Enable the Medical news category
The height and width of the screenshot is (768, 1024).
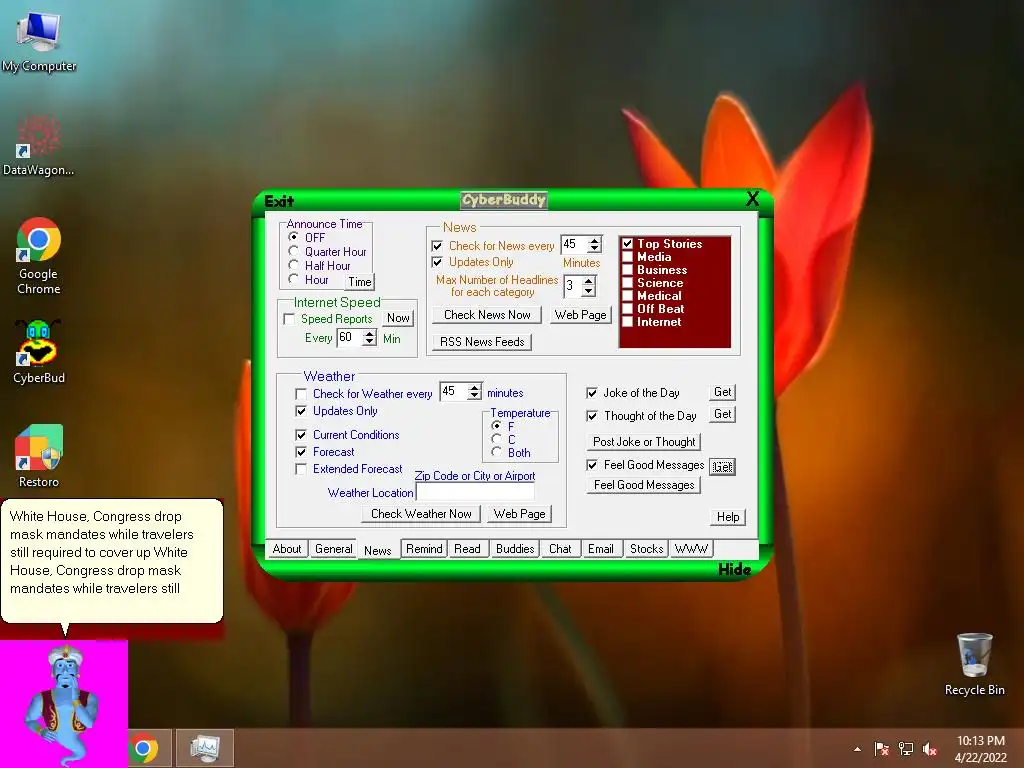coord(628,296)
